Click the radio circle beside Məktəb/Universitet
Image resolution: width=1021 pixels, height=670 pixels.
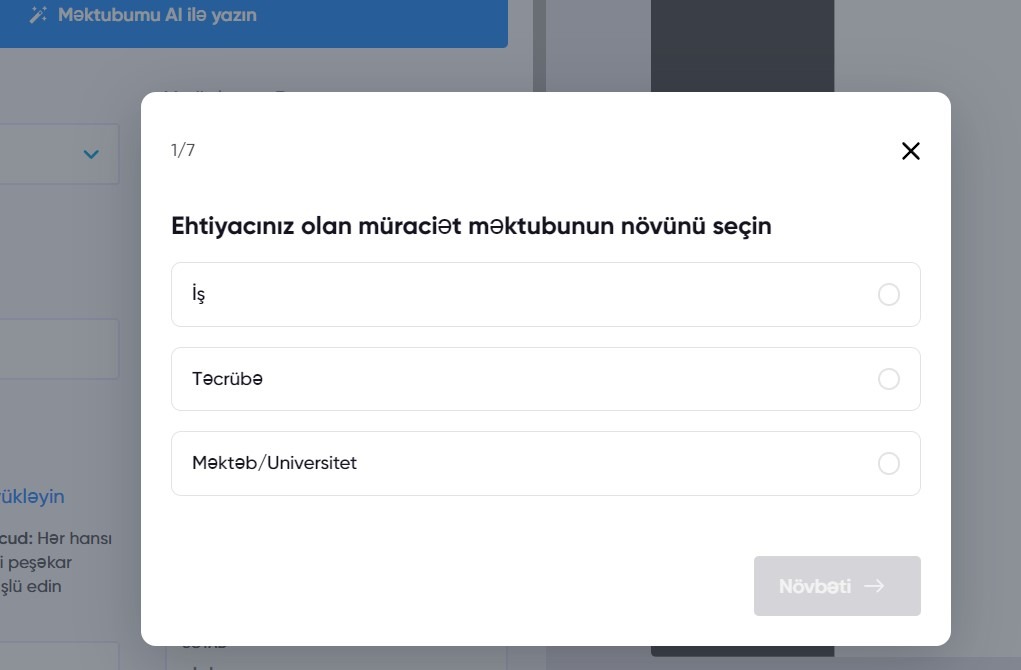click(x=889, y=463)
